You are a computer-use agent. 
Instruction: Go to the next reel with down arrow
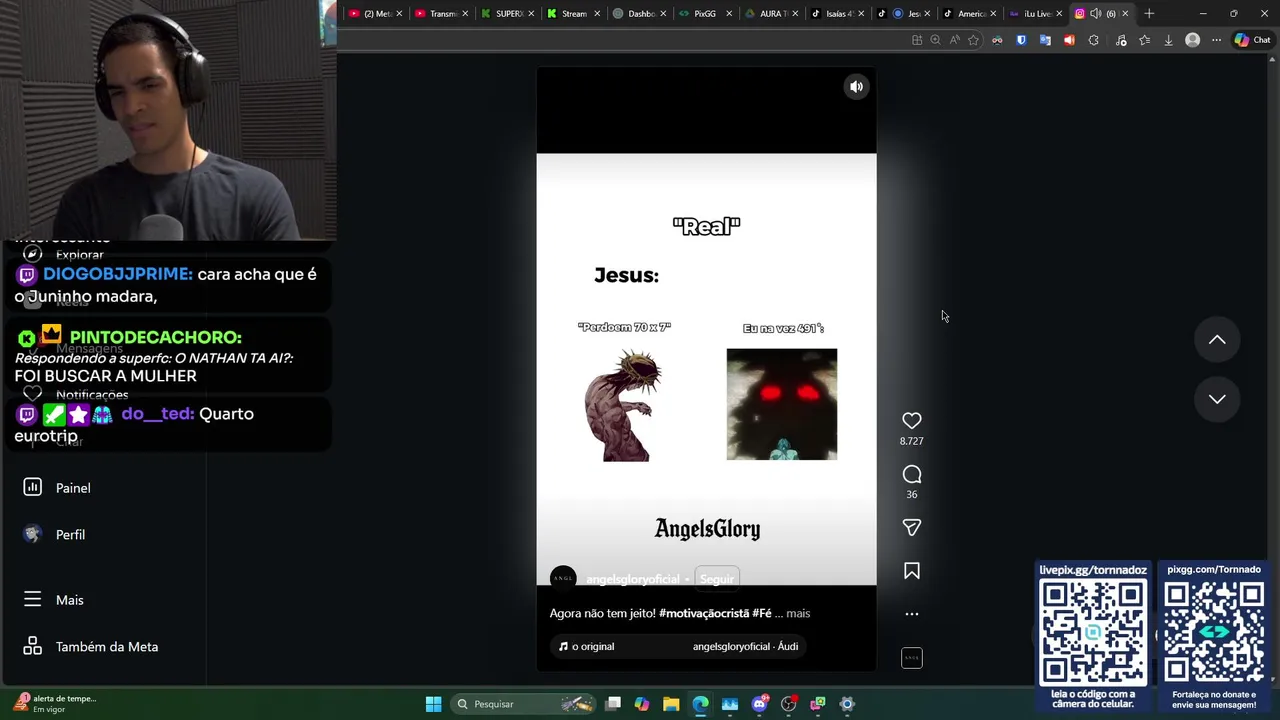(1217, 399)
